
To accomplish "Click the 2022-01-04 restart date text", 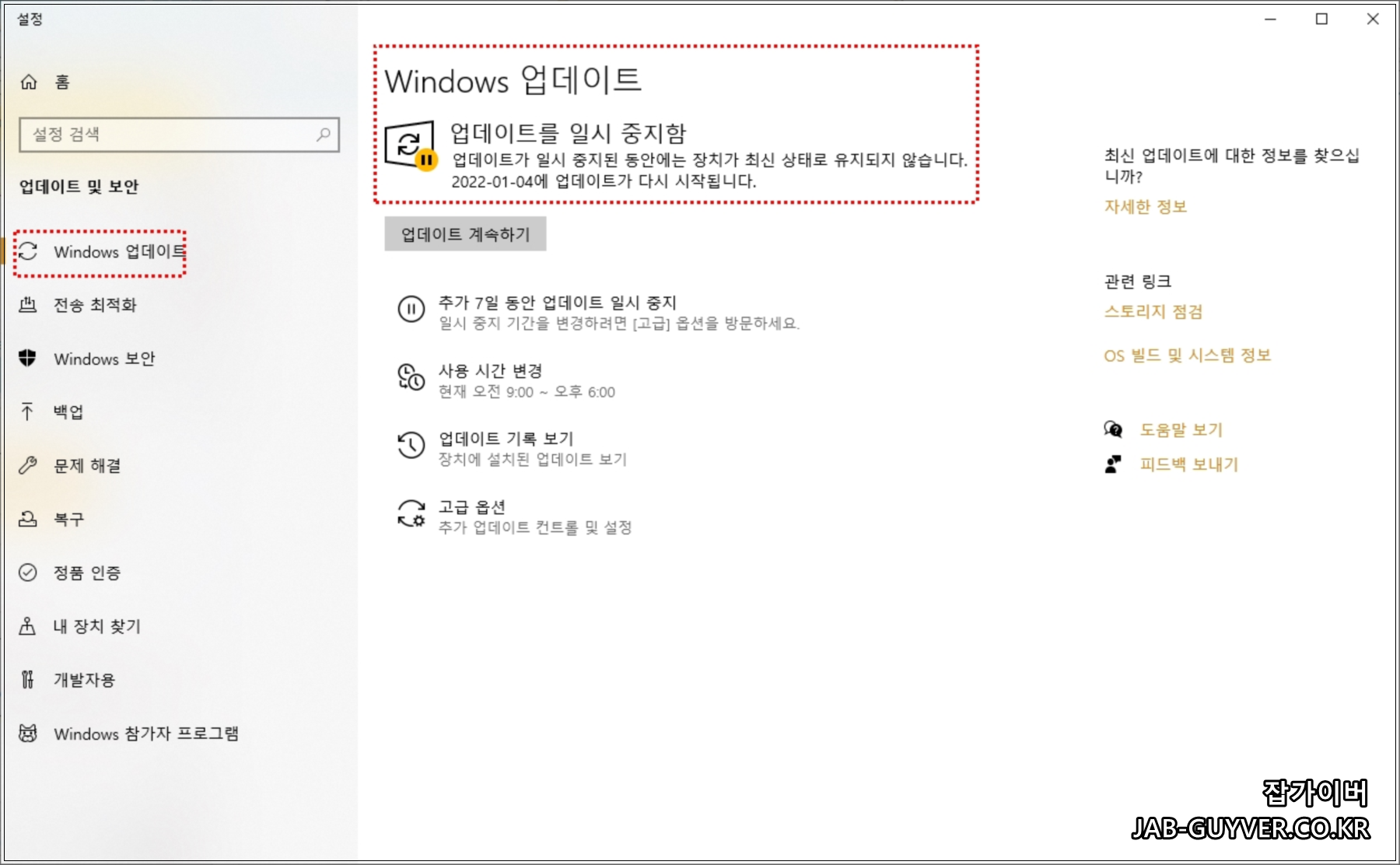I will [604, 182].
